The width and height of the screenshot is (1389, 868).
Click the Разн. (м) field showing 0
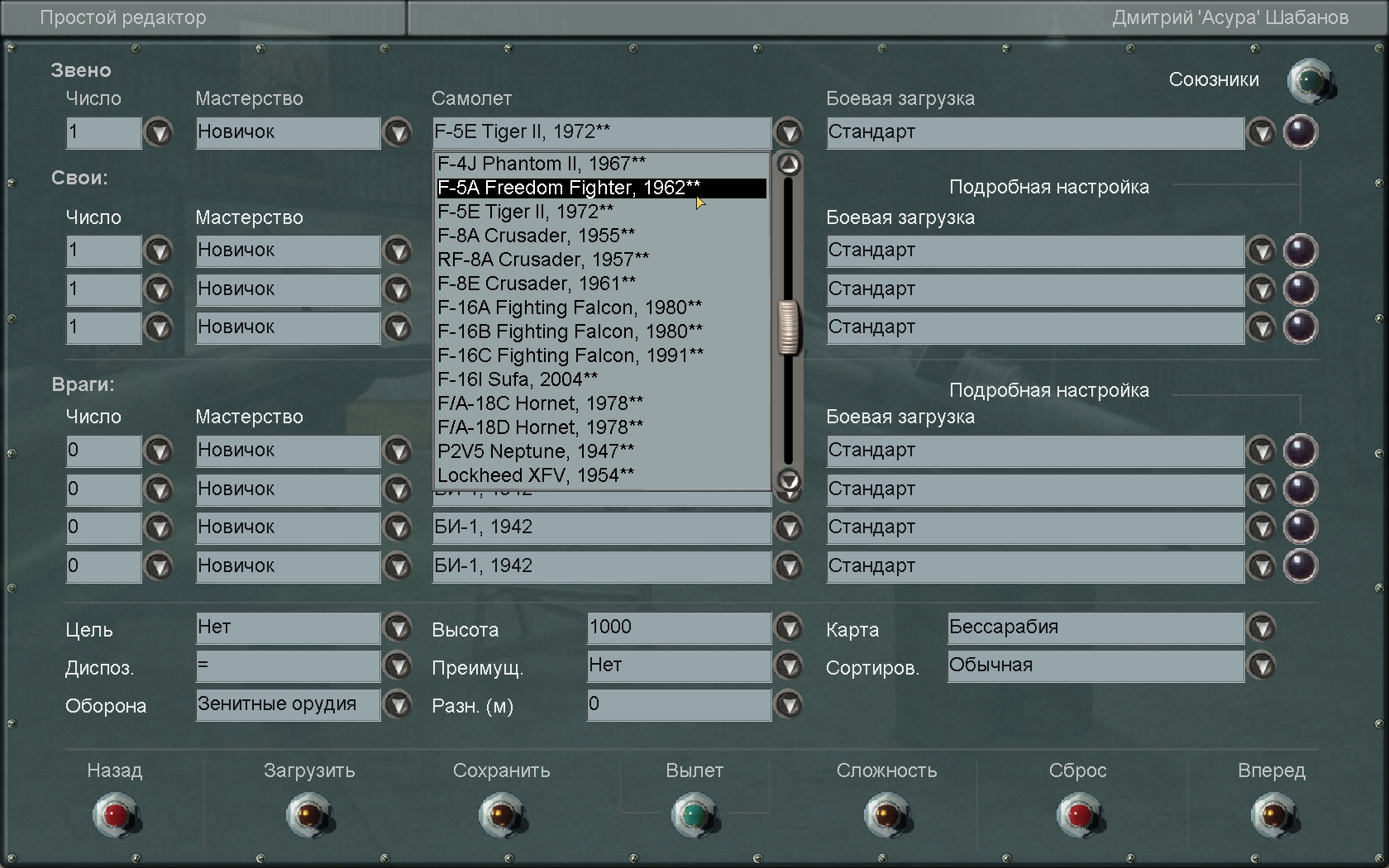pyautogui.click(x=680, y=704)
